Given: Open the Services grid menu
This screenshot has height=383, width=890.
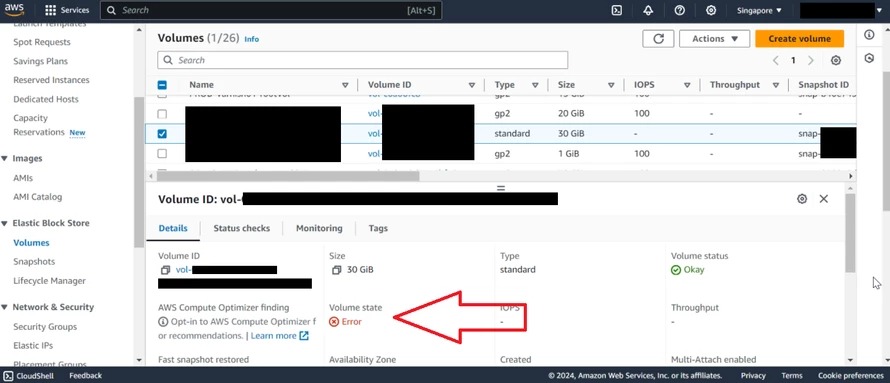Looking at the screenshot, I should tap(67, 10).
